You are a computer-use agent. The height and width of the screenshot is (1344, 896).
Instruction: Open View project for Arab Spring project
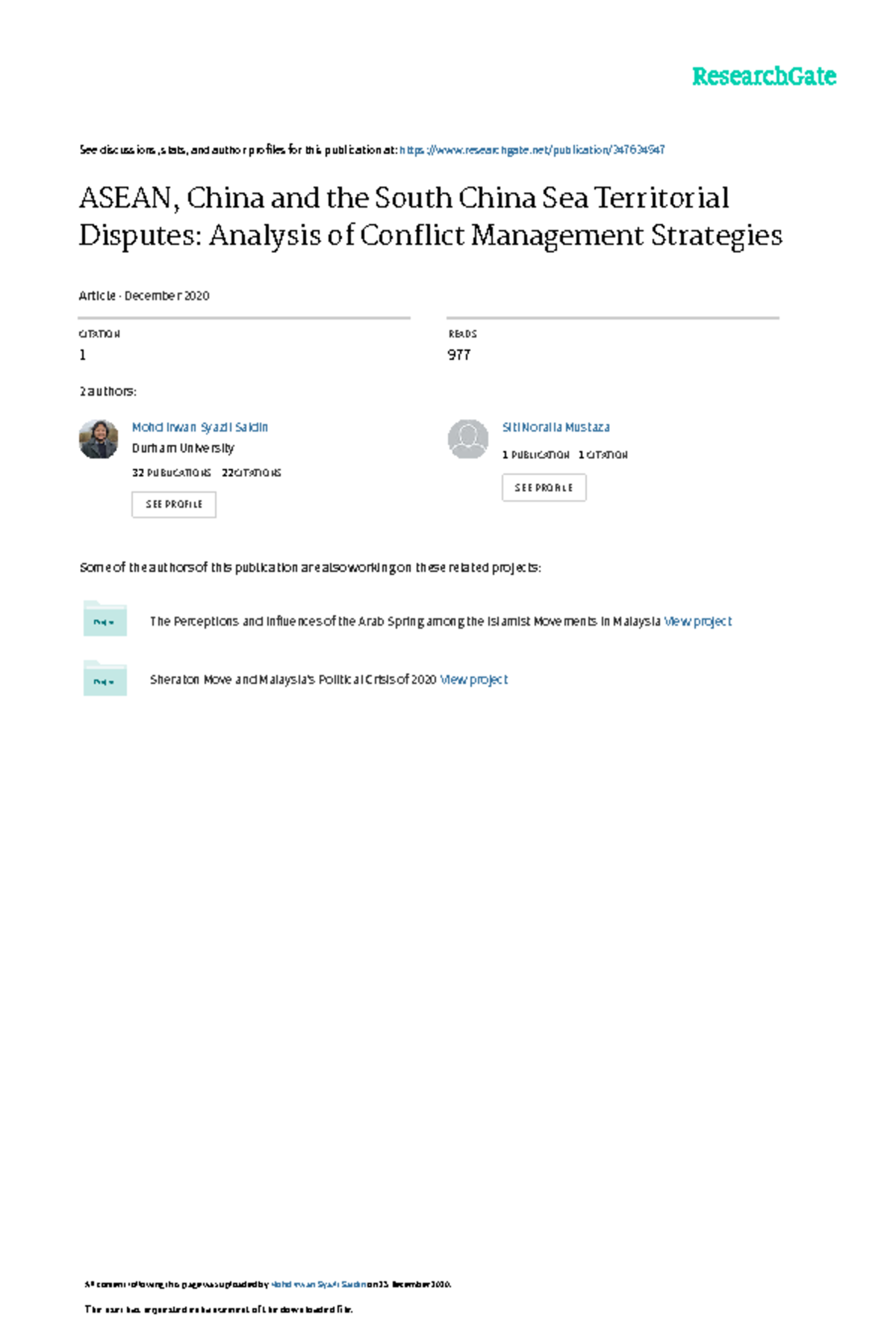click(x=697, y=621)
